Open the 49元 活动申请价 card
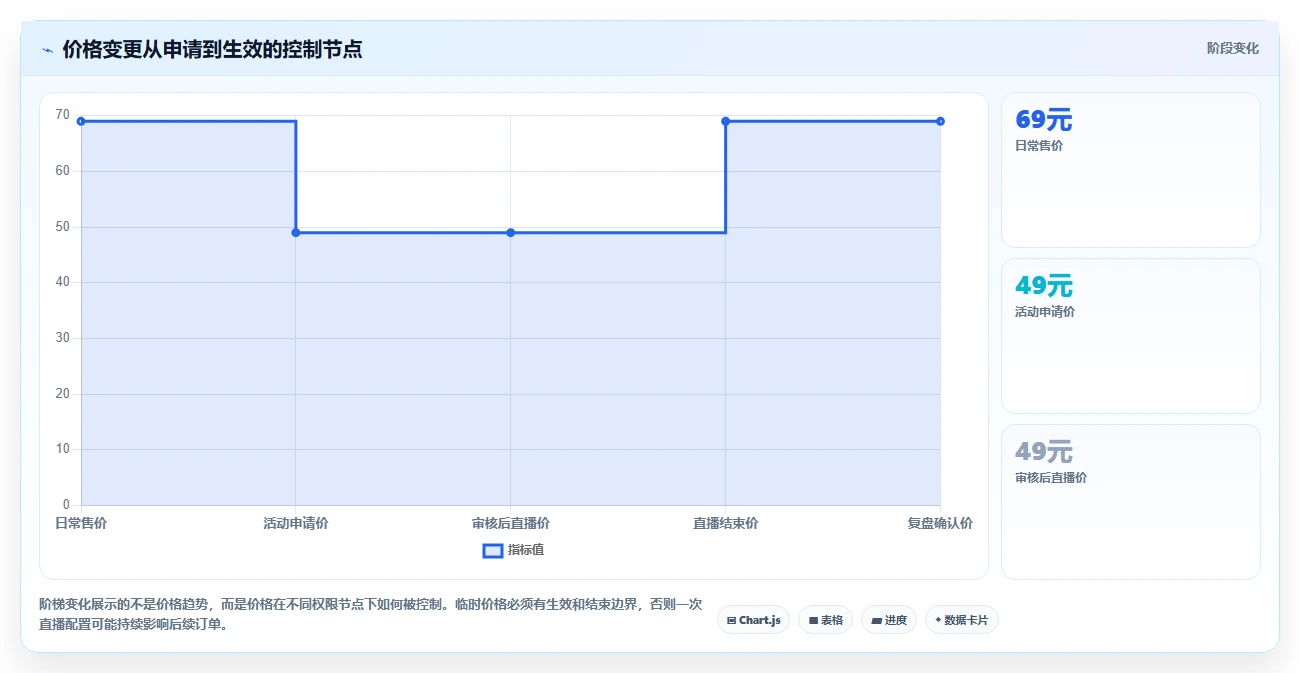 click(x=1131, y=336)
